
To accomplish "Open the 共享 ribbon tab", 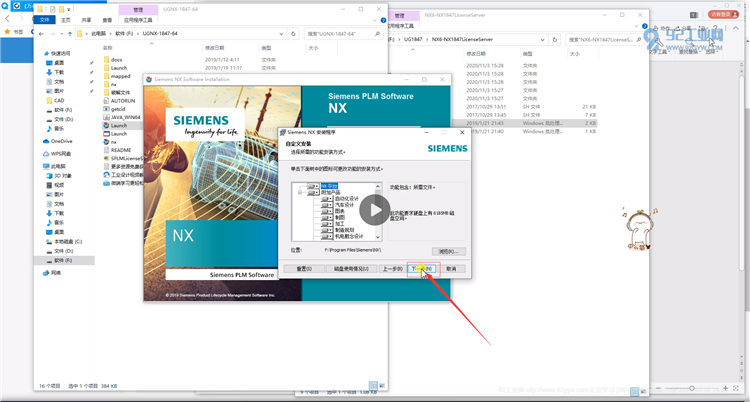I will pyautogui.click(x=87, y=20).
